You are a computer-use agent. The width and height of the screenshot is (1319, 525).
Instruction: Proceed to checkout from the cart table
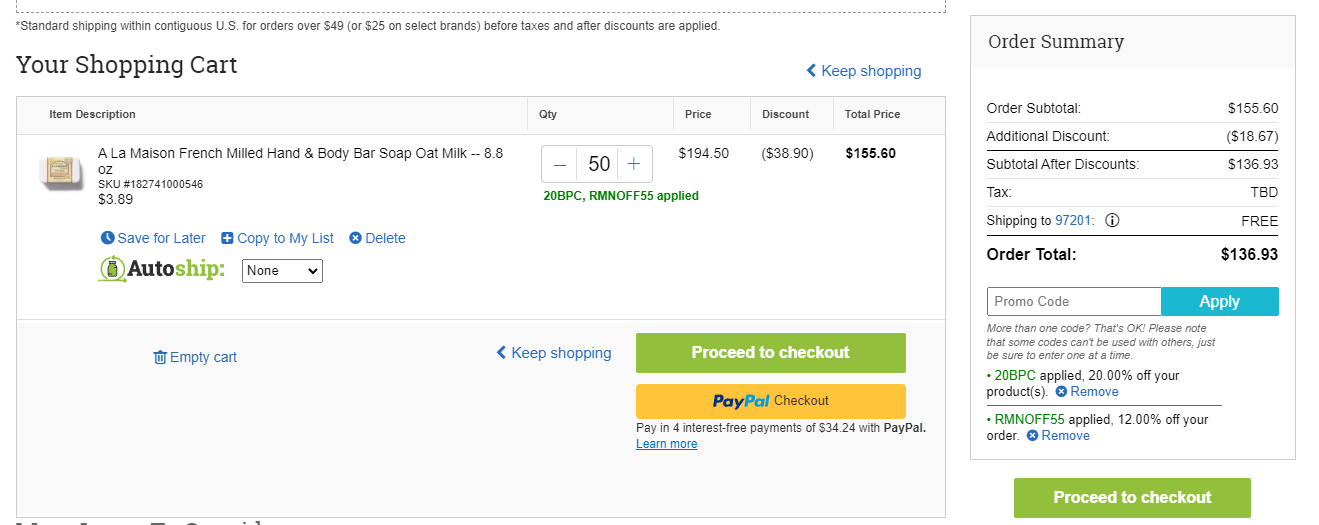point(771,353)
